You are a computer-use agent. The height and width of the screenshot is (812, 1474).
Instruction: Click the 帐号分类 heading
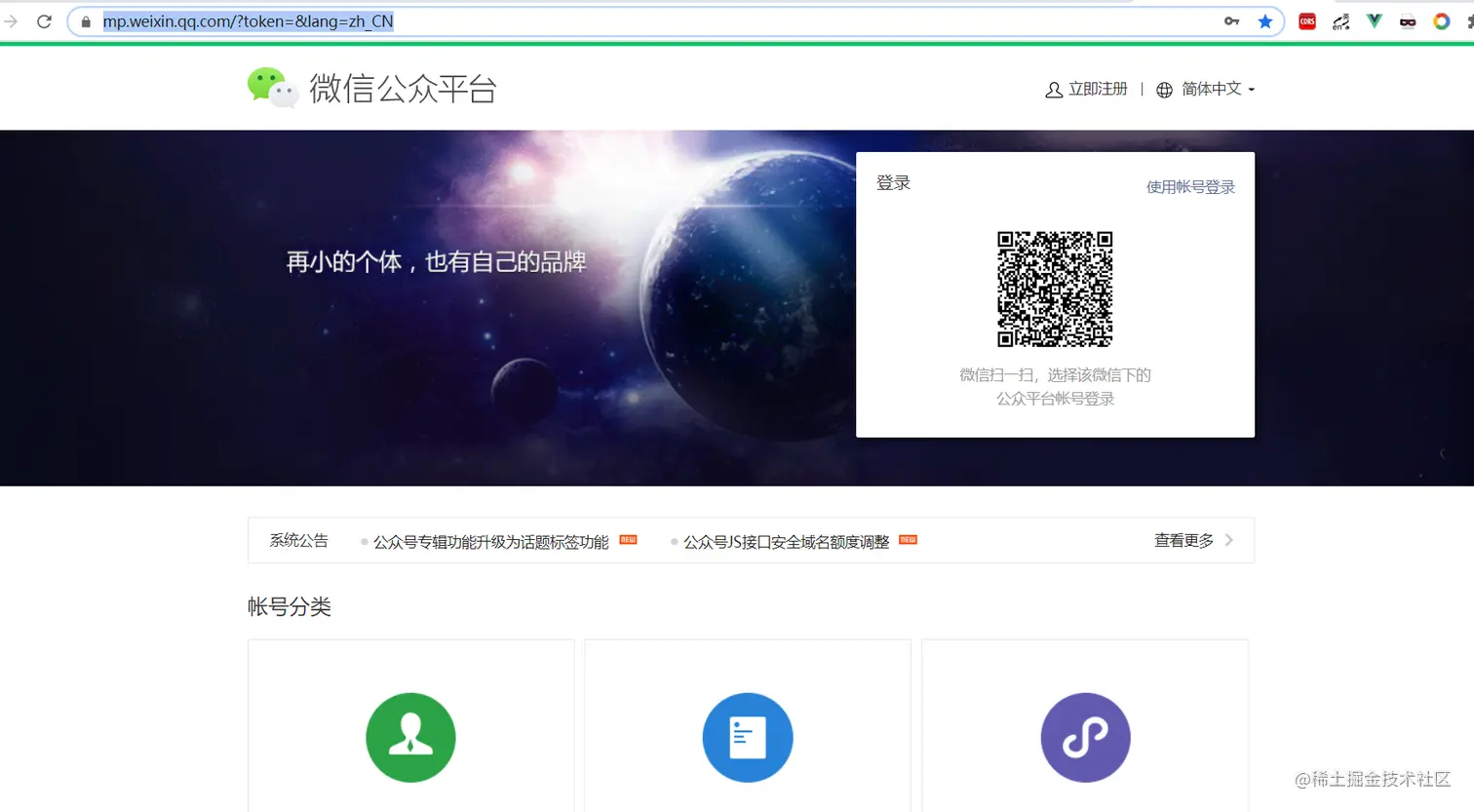pyautogui.click(x=290, y=606)
